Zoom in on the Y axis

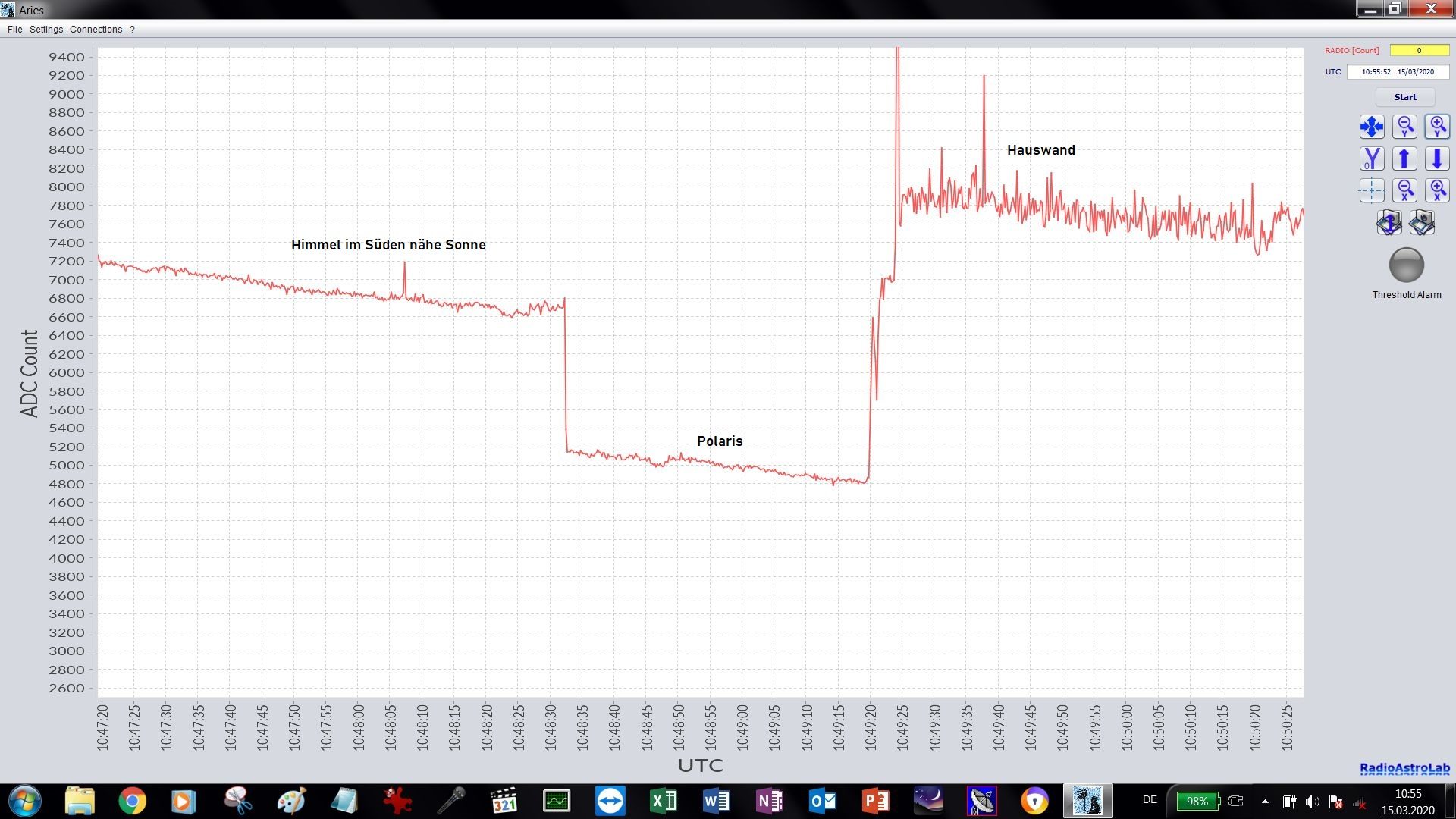coord(1437,127)
